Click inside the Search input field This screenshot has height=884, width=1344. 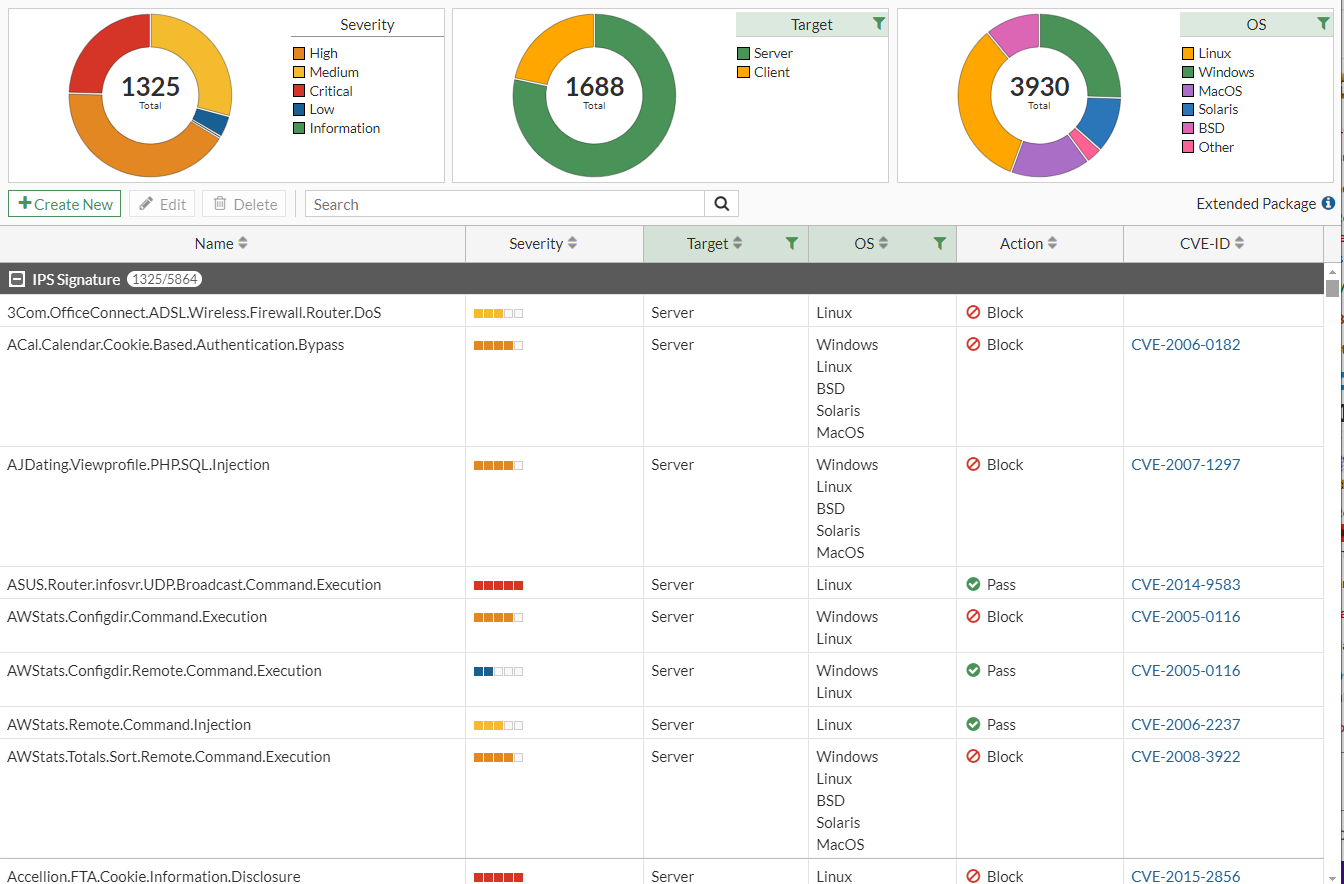505,204
